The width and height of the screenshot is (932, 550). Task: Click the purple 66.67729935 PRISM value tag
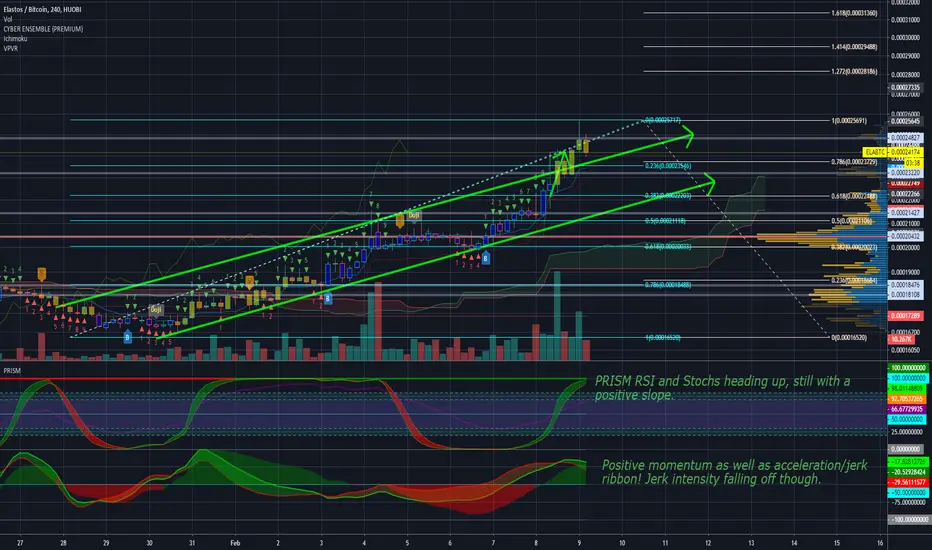[x=907, y=409]
